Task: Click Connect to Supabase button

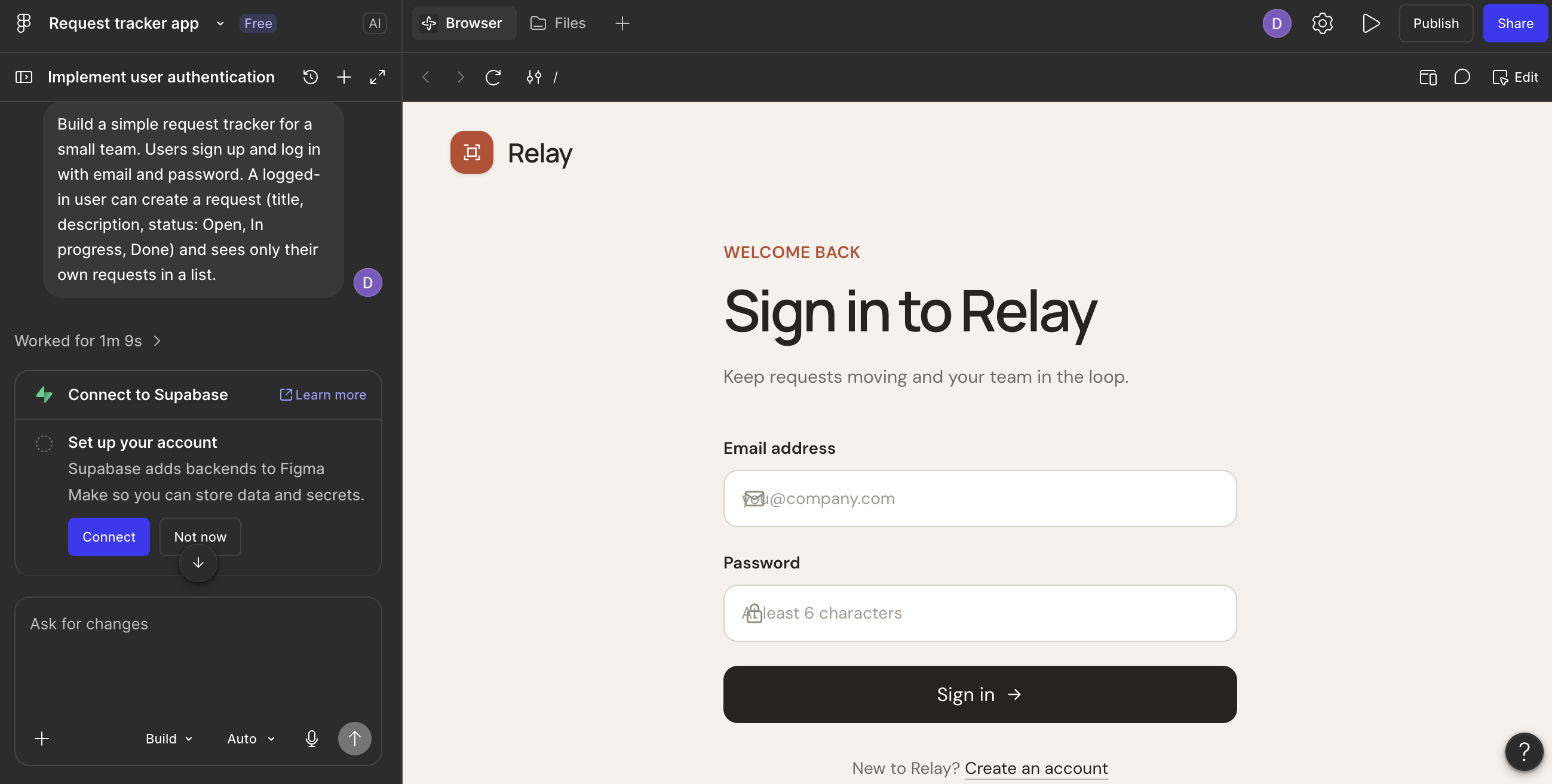Action: pyautogui.click(x=109, y=537)
